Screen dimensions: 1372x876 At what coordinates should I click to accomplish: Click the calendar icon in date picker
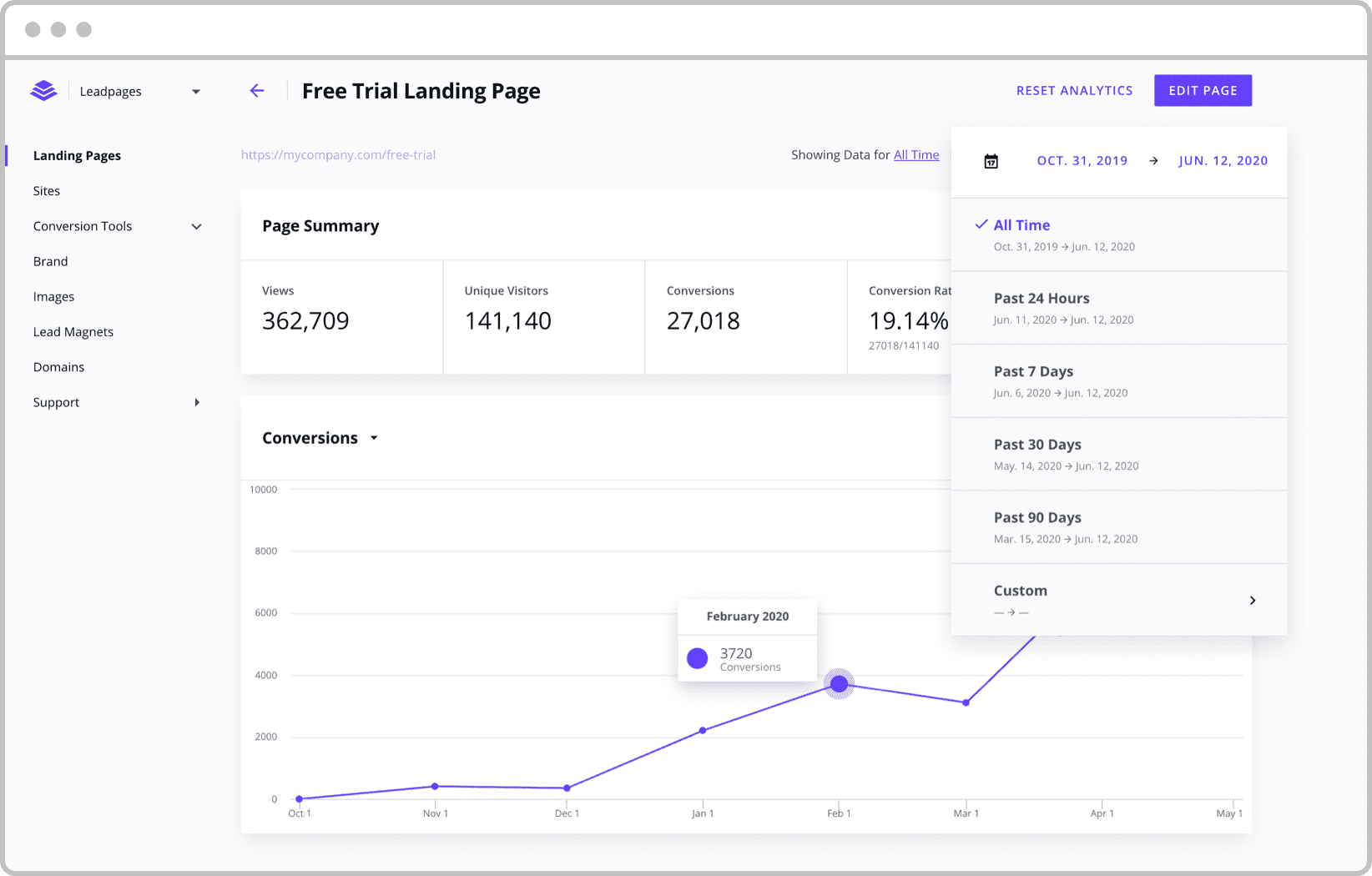point(991,161)
